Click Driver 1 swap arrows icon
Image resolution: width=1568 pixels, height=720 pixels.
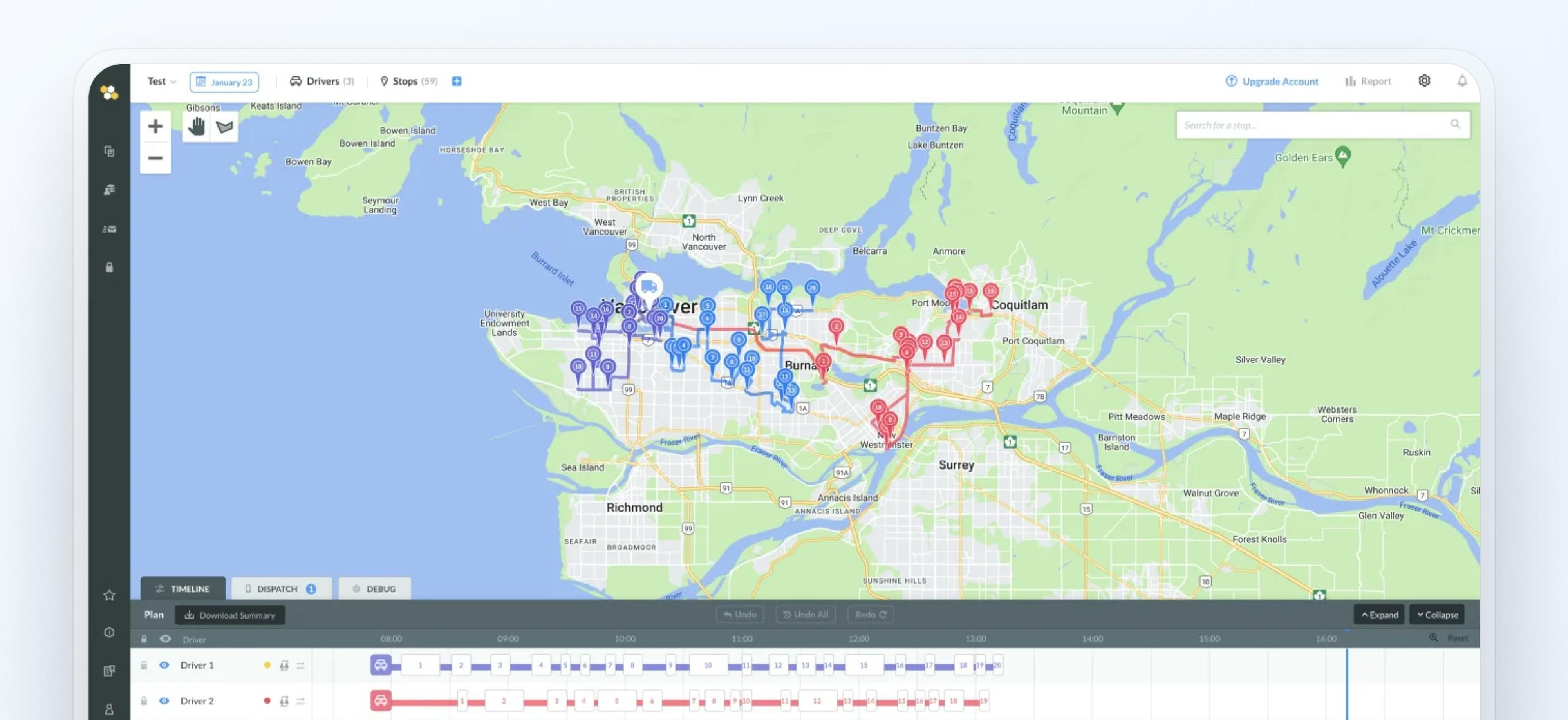click(x=301, y=666)
